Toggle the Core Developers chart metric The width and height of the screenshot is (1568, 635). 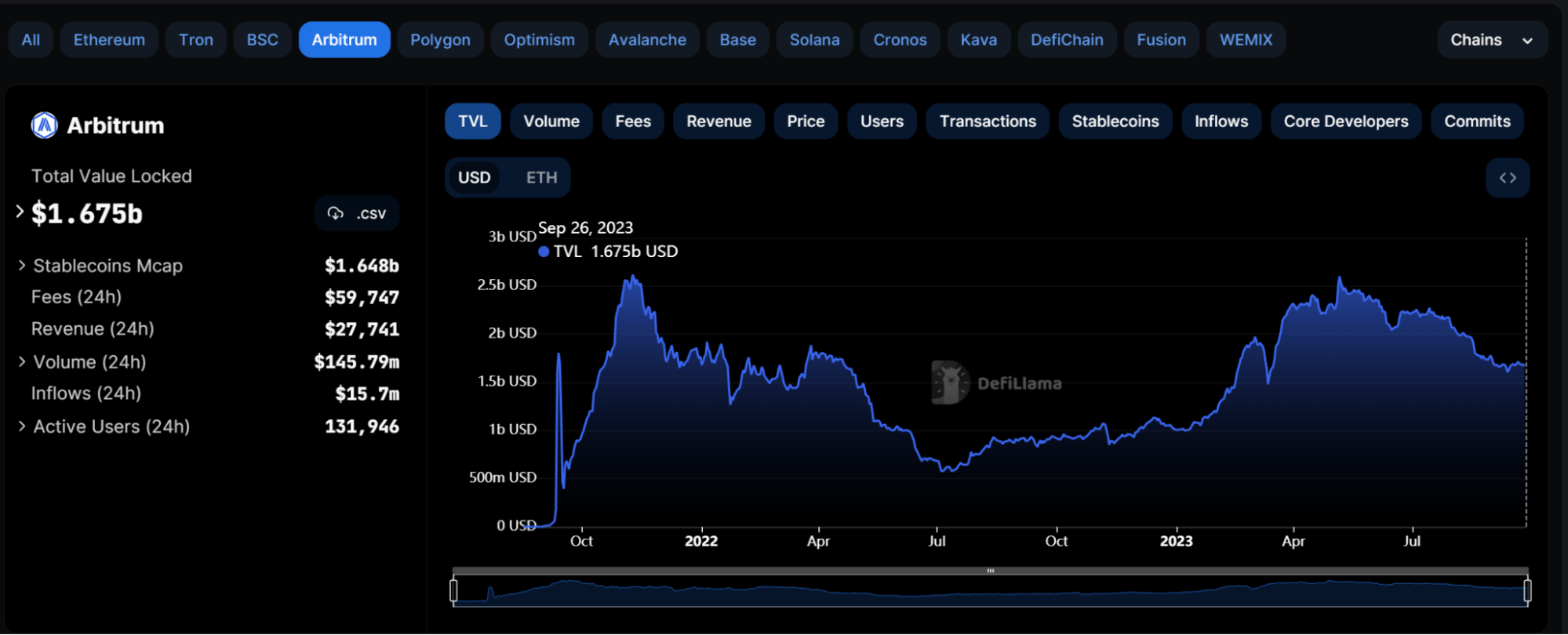(x=1346, y=122)
